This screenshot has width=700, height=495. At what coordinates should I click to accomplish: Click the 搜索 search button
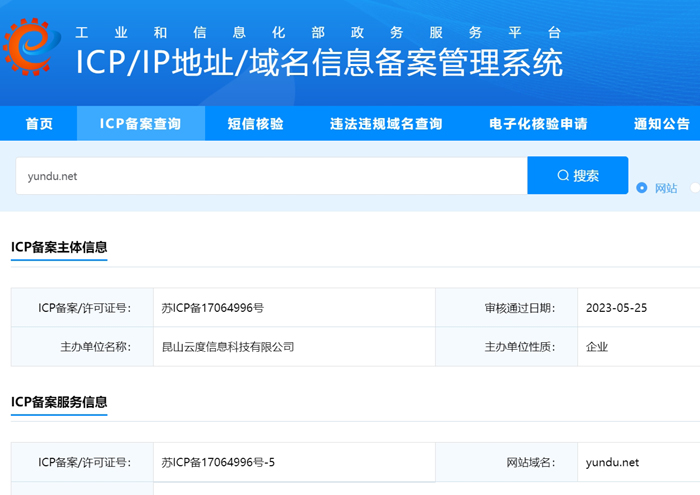point(578,175)
